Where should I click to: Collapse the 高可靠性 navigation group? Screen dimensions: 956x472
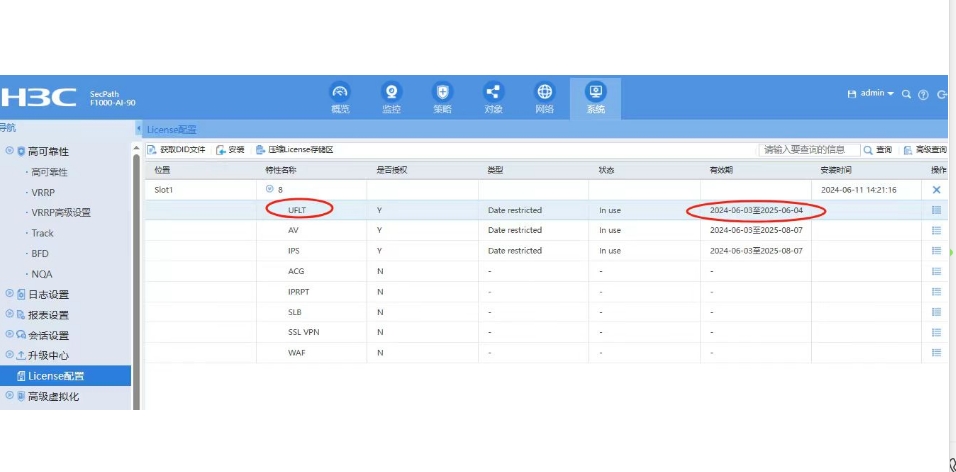tap(9, 151)
